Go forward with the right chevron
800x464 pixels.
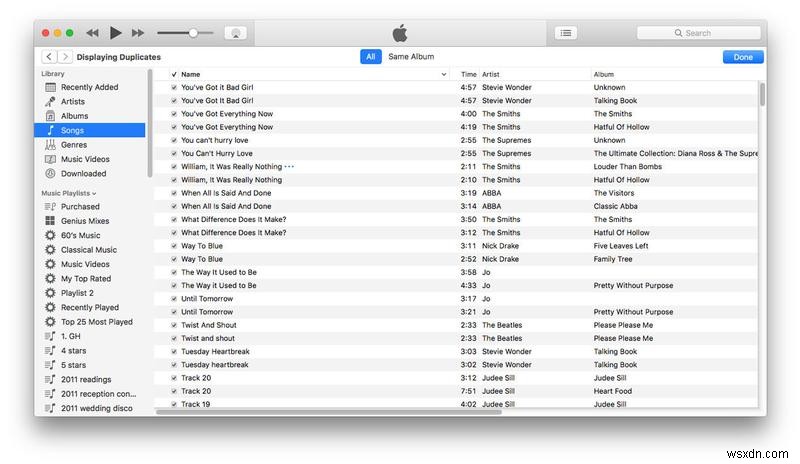coord(65,57)
